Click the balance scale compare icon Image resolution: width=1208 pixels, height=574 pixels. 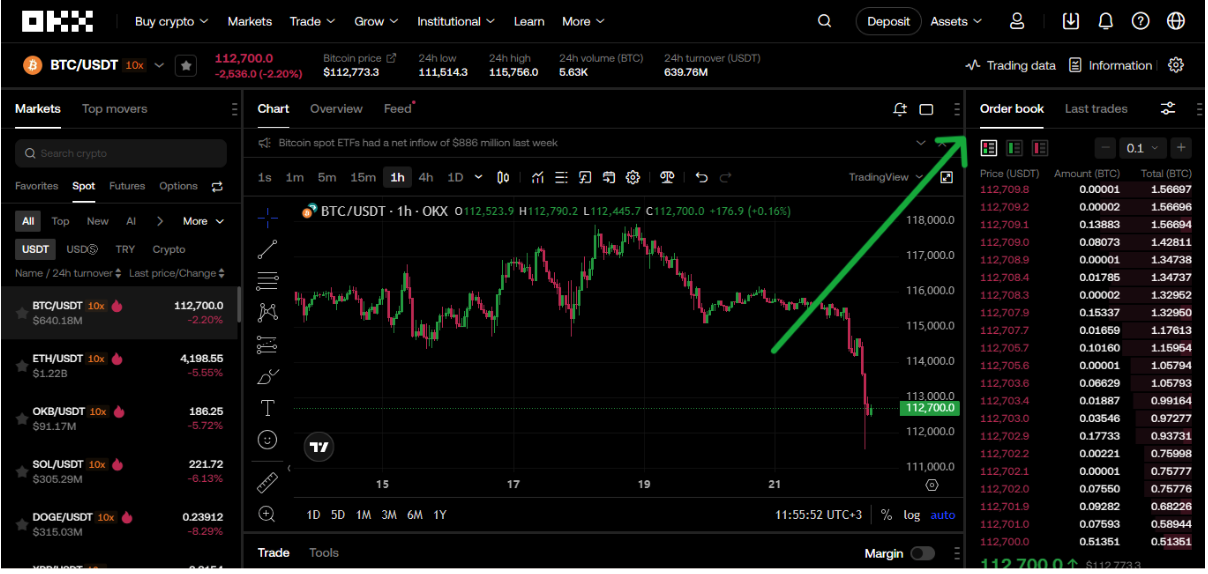point(667,177)
